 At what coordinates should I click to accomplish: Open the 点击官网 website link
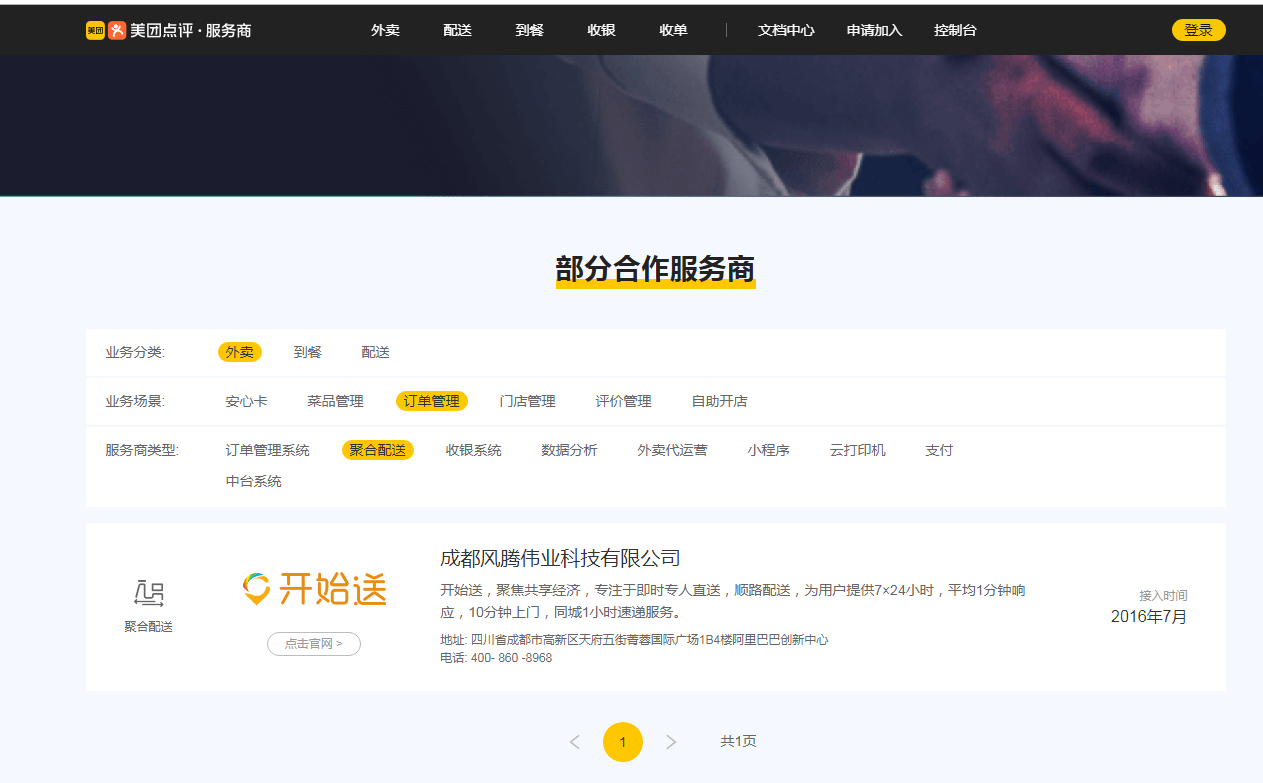(x=313, y=643)
